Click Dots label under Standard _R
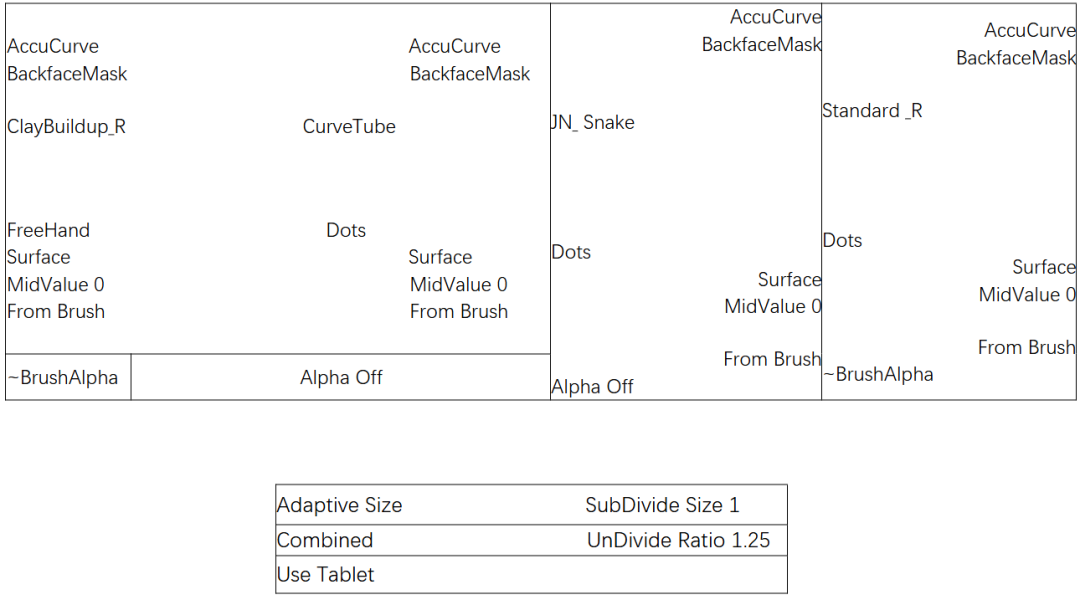The height and width of the screenshot is (605, 1080). pyautogui.click(x=842, y=240)
